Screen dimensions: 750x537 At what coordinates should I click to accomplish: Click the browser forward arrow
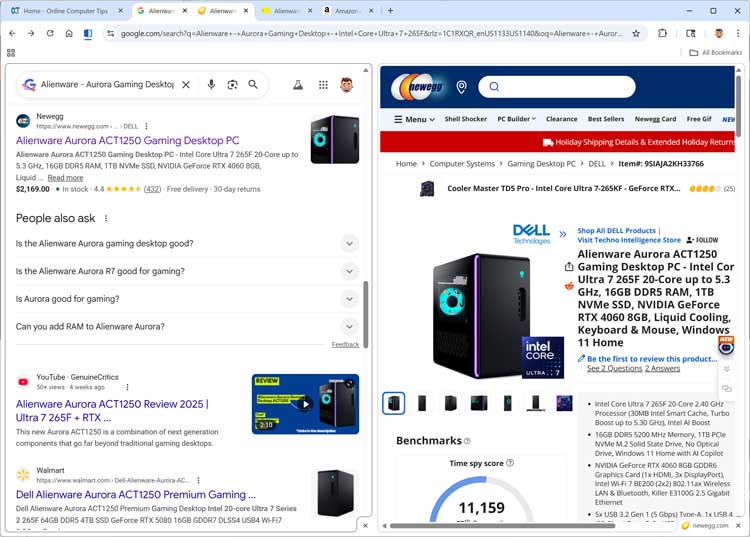[31, 33]
